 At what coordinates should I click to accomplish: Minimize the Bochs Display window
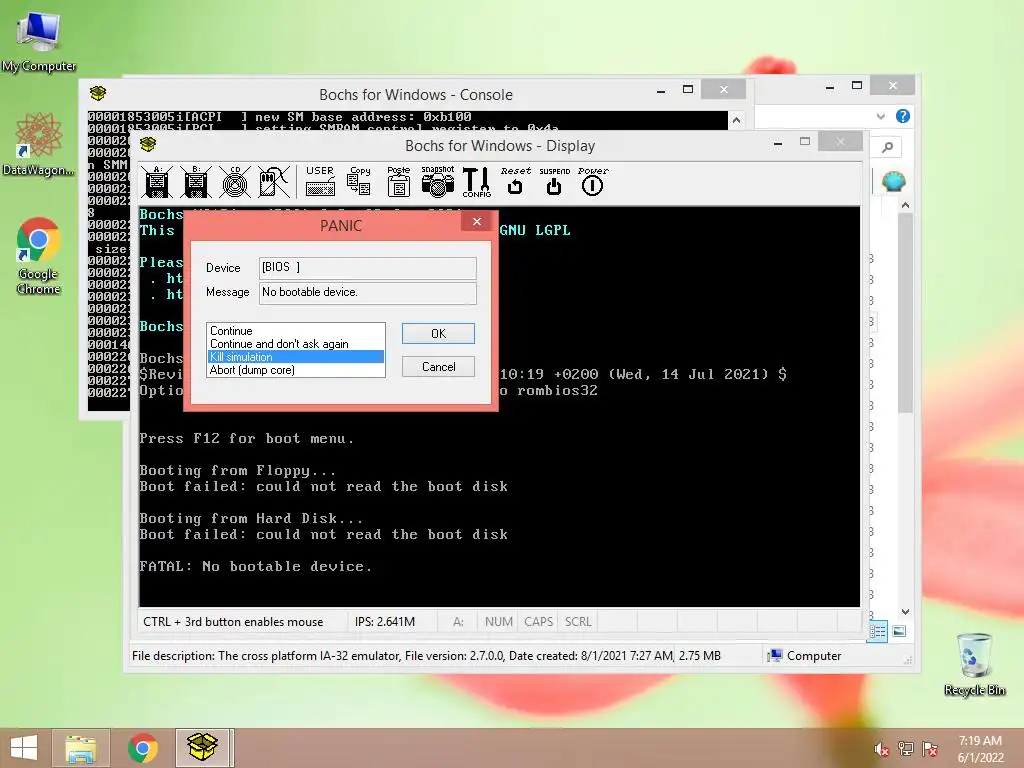(778, 143)
